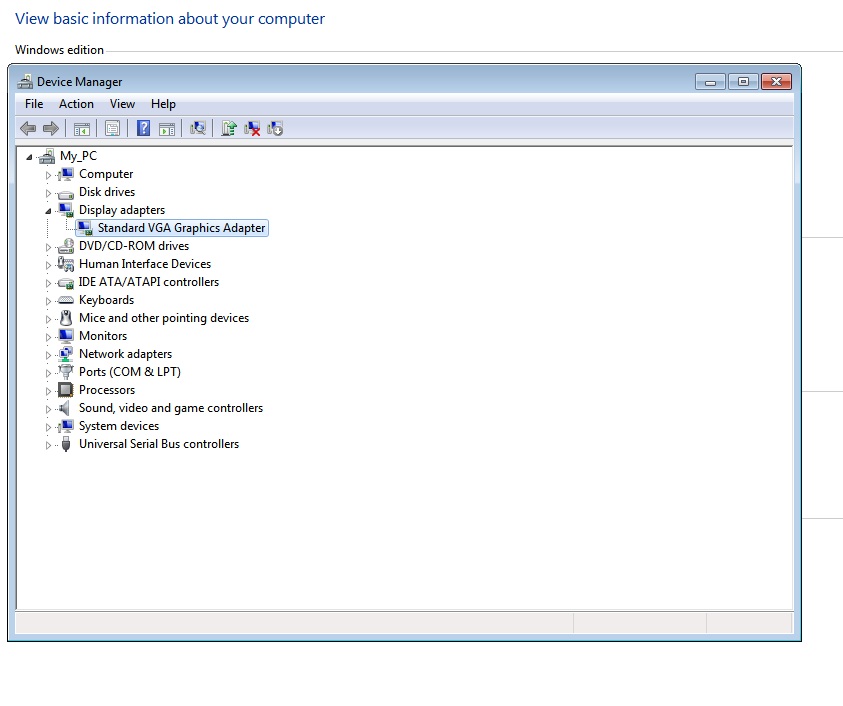Update driver software for selected device
843x706 pixels.
pos(228,128)
